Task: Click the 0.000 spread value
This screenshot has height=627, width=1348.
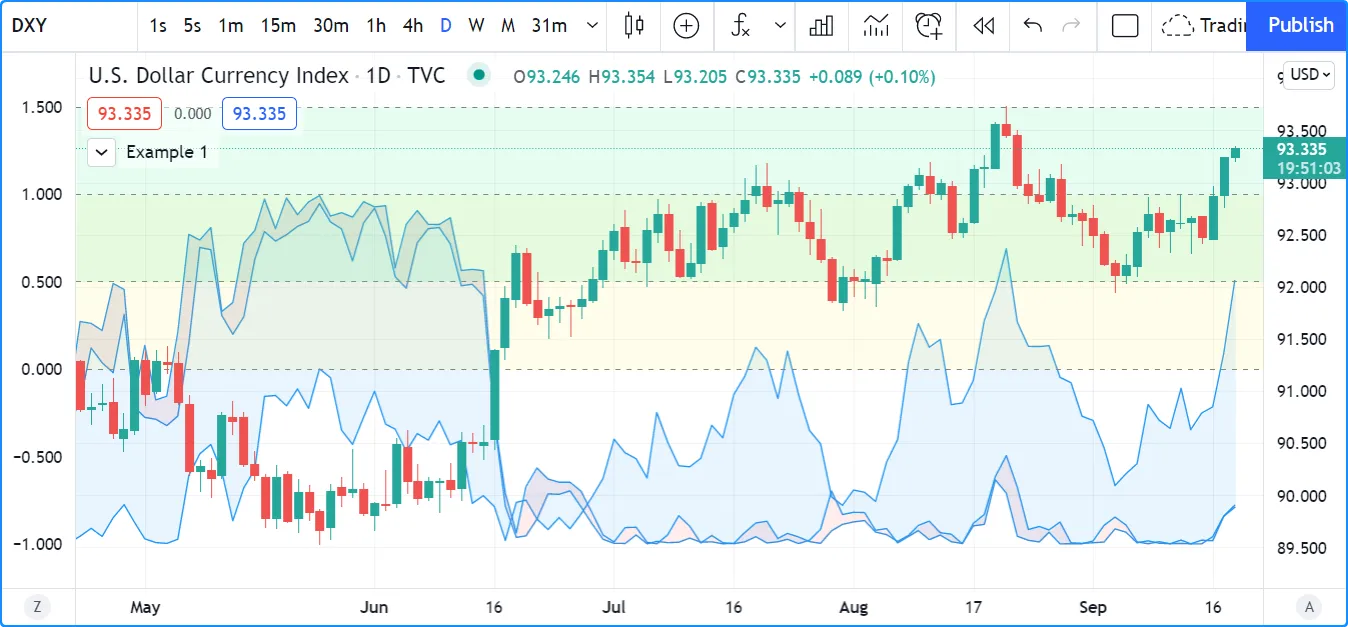Action: (x=192, y=114)
